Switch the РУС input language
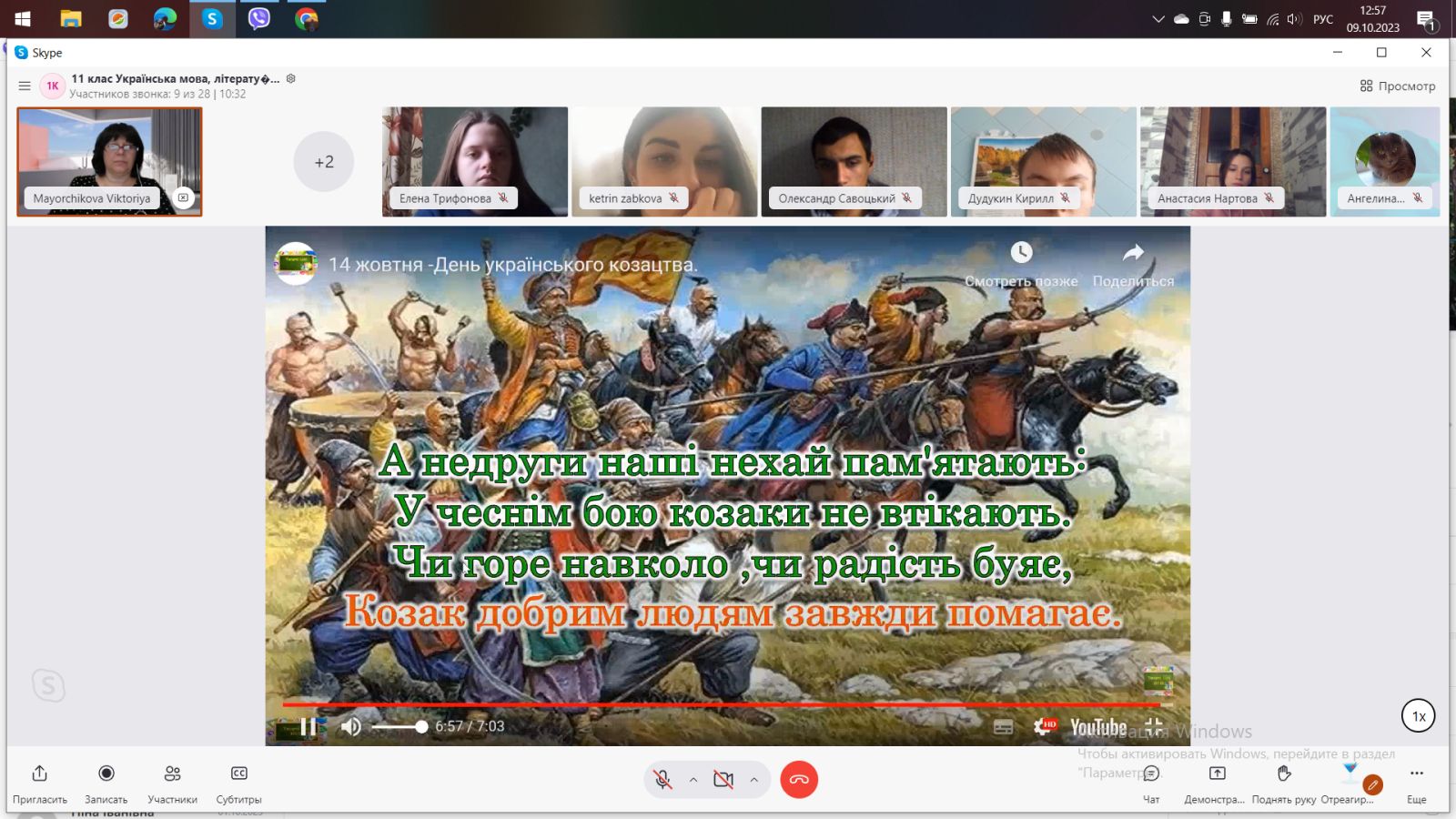Screen dimensions: 1456x819 [1323, 19]
